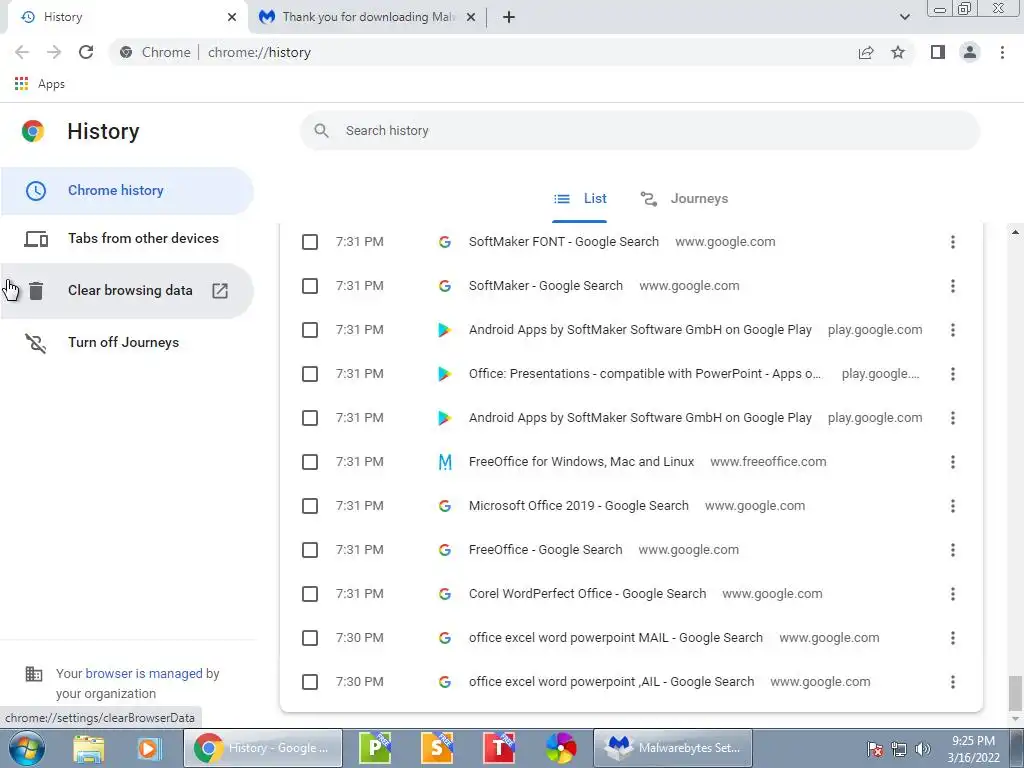Open the profile avatar icon
Image resolution: width=1024 pixels, height=768 pixels.
(x=970, y=52)
